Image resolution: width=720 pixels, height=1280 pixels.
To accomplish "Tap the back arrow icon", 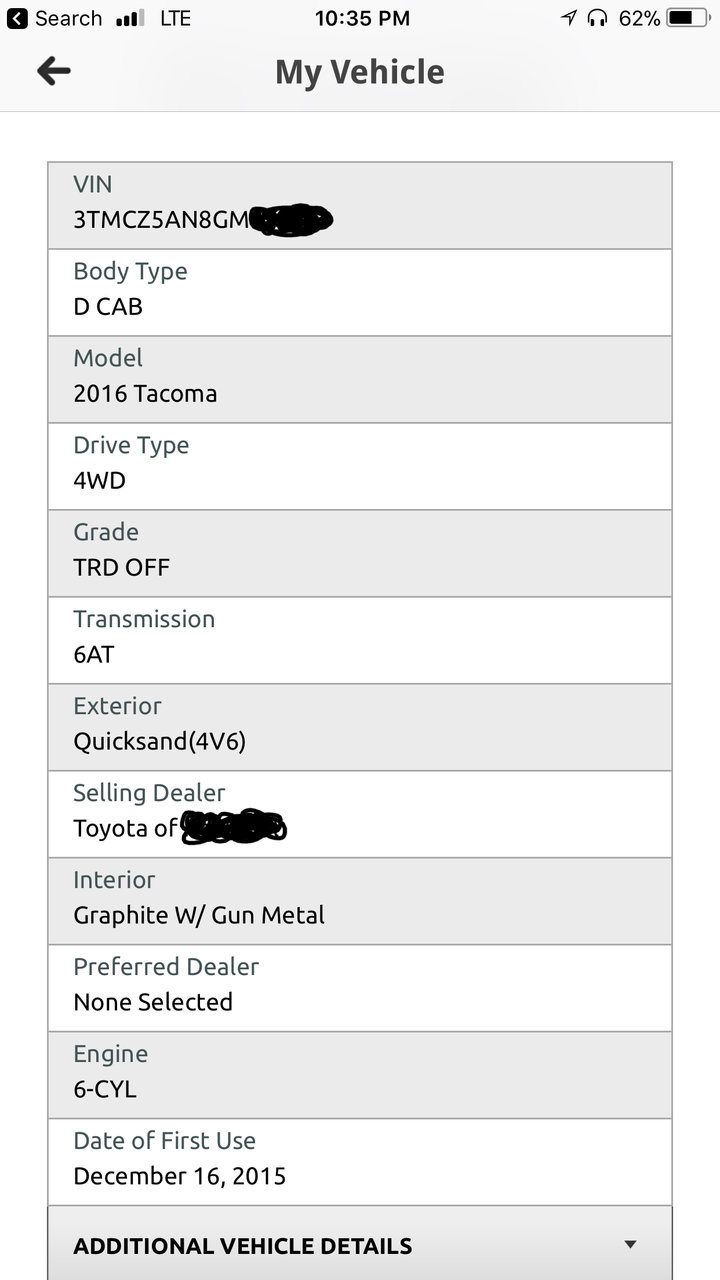I will [x=54, y=70].
